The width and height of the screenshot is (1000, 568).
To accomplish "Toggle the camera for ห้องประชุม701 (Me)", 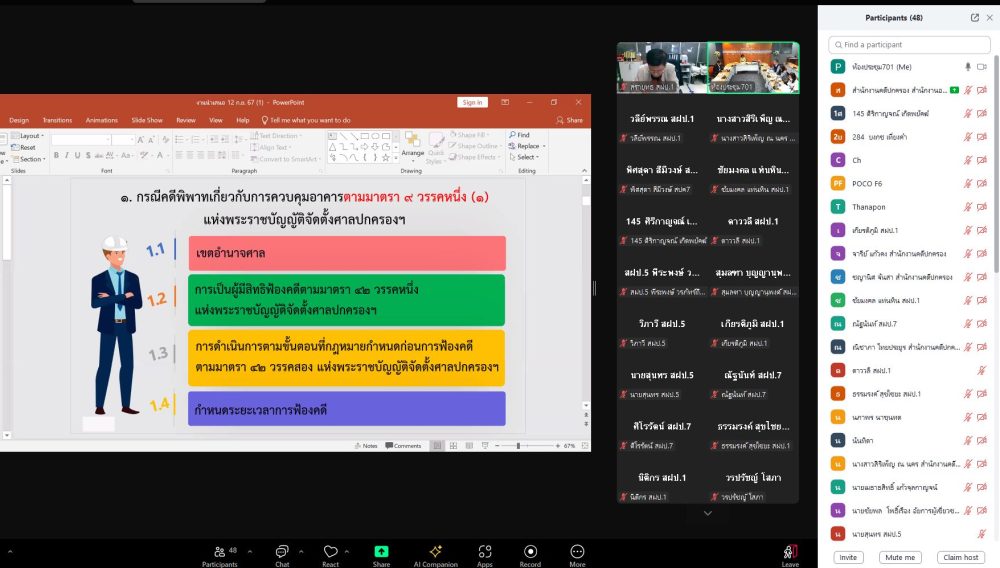I will pos(982,66).
